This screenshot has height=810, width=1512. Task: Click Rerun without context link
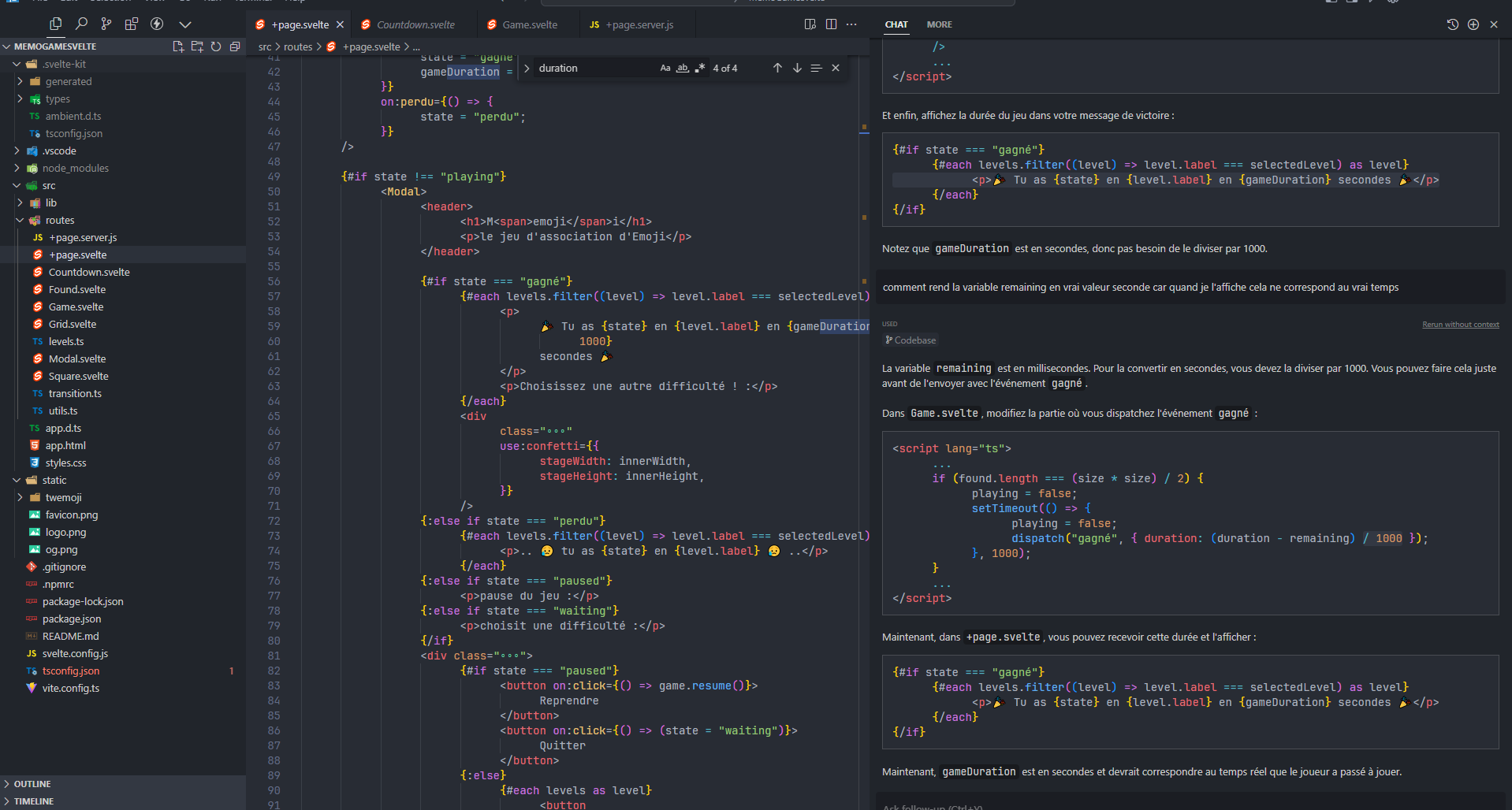click(x=1460, y=325)
